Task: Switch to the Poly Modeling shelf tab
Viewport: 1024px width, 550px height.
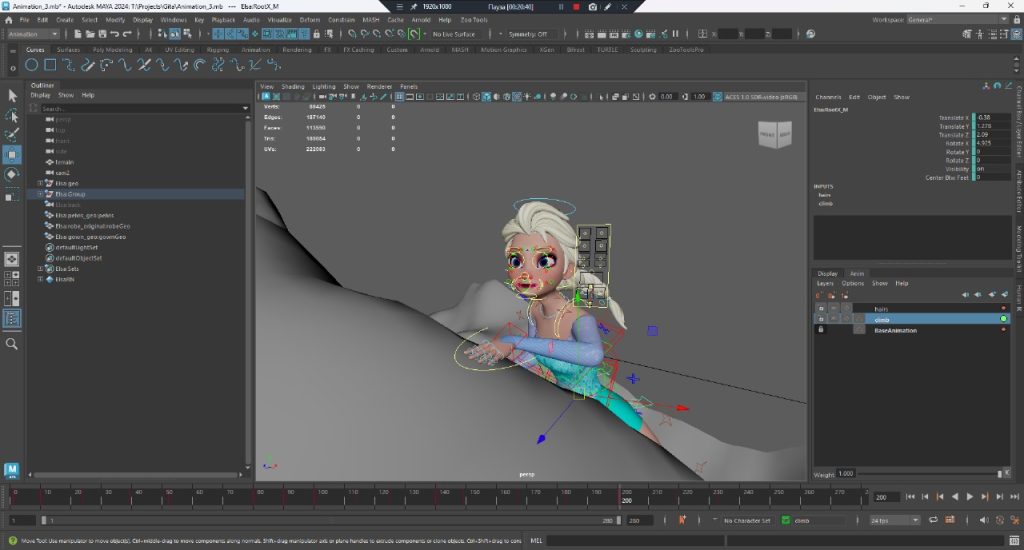Action: pos(112,50)
